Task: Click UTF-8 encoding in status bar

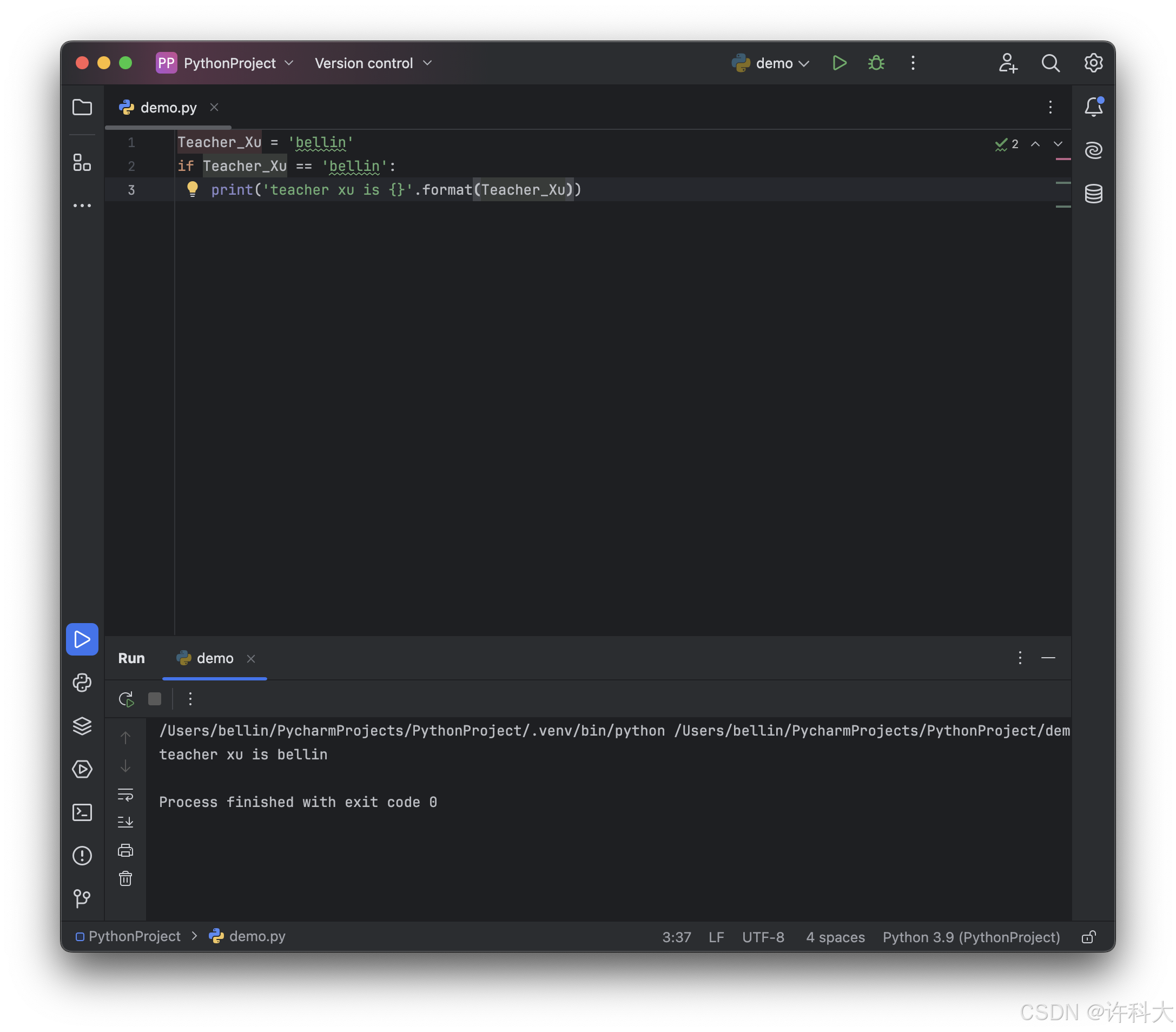Action: click(x=763, y=937)
